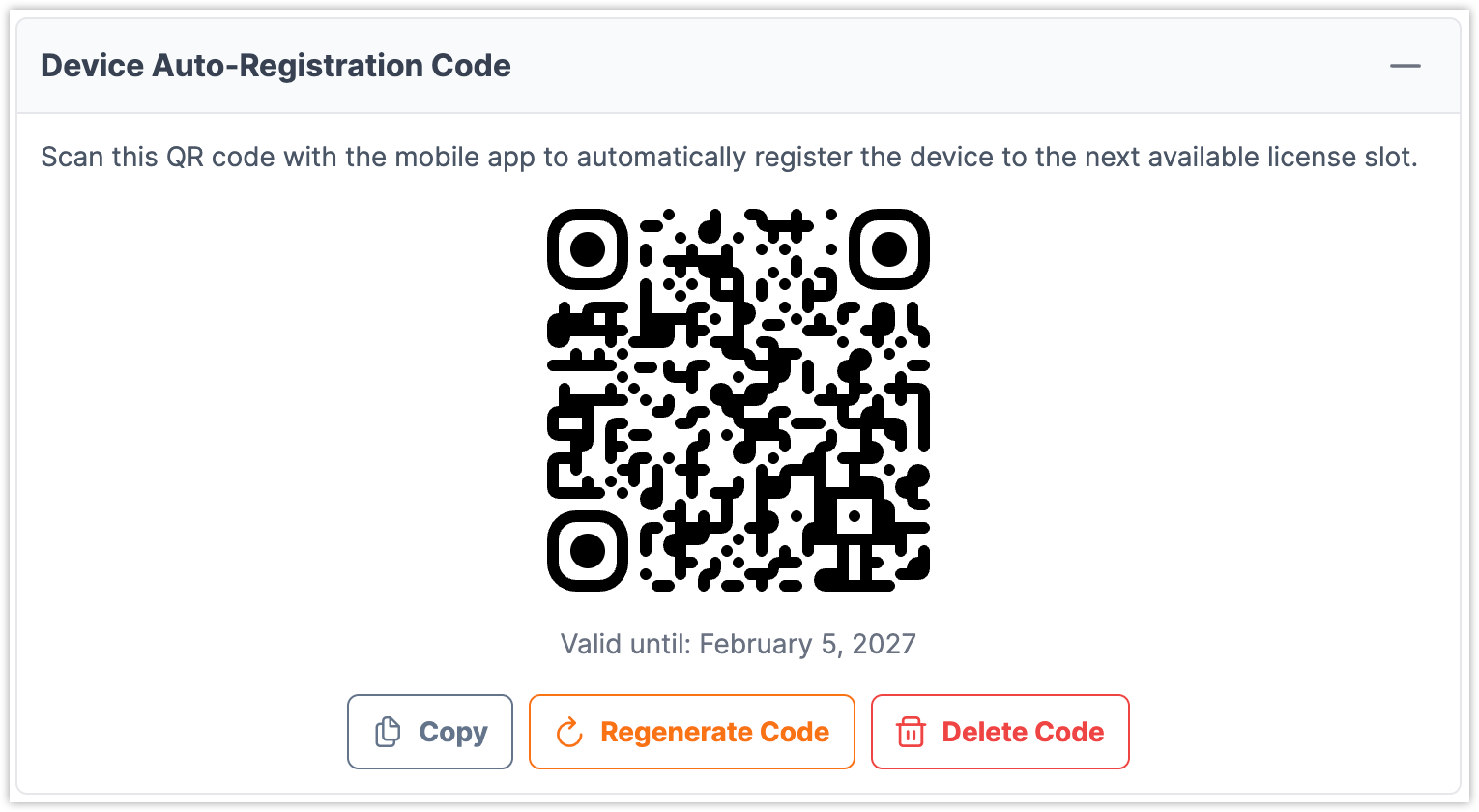Click the "February 5, 2027" expiry date
This screenshot has height=812, width=1479.
click(807, 644)
